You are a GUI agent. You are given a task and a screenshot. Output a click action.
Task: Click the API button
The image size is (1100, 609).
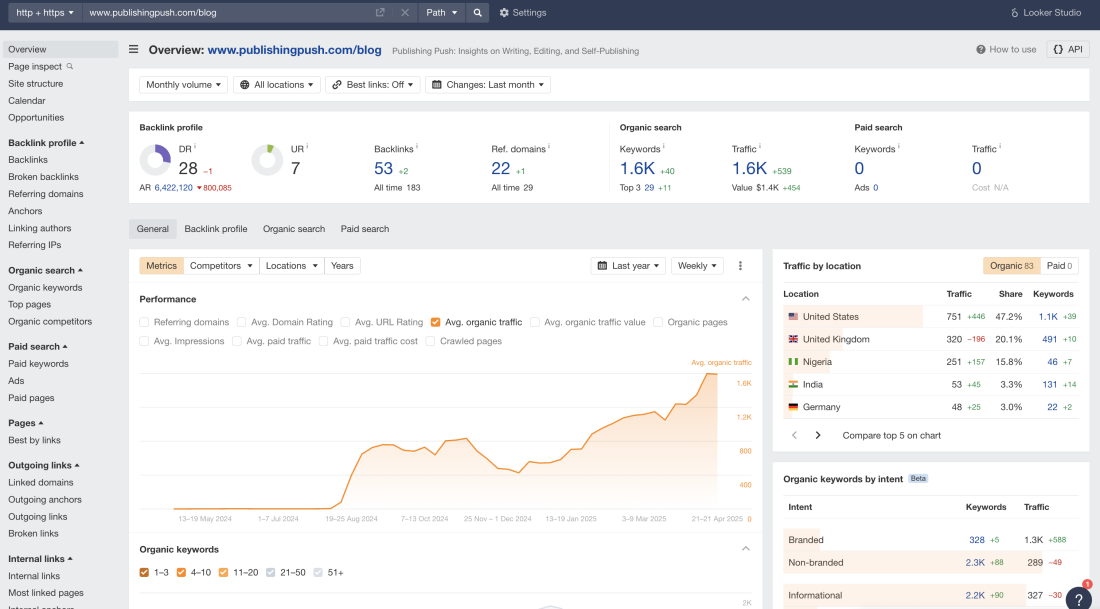click(x=1068, y=49)
